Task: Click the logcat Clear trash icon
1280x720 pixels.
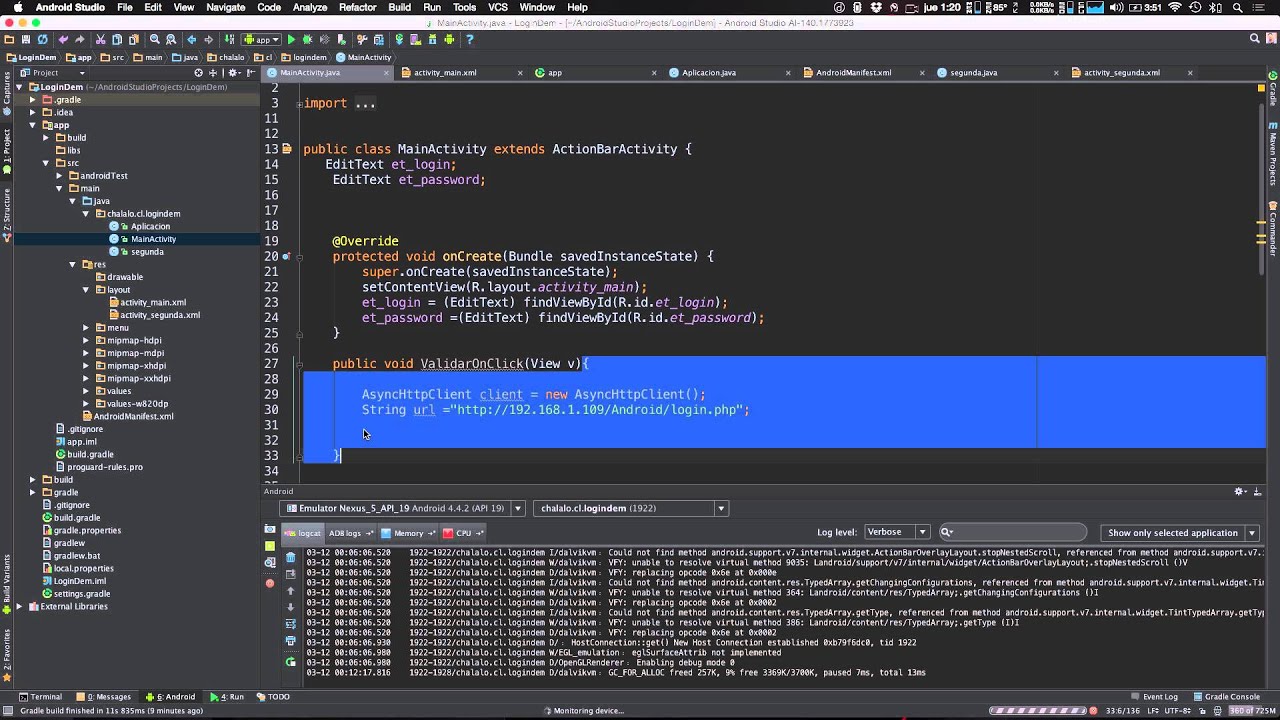Action: [x=291, y=558]
